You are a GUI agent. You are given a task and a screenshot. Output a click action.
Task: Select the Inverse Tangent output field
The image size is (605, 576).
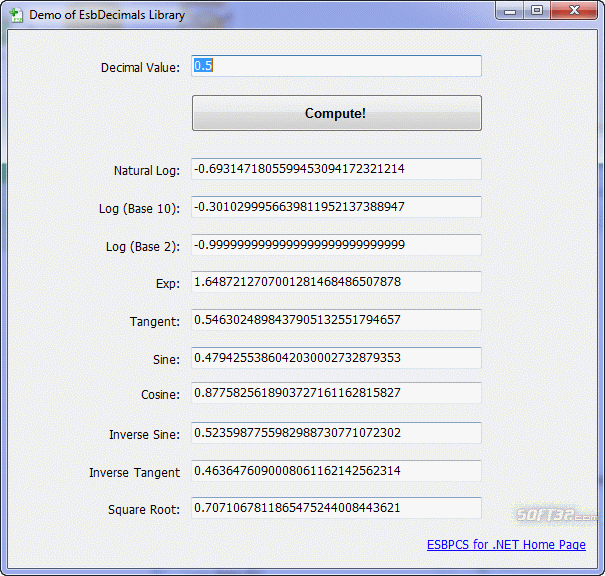(x=336, y=471)
